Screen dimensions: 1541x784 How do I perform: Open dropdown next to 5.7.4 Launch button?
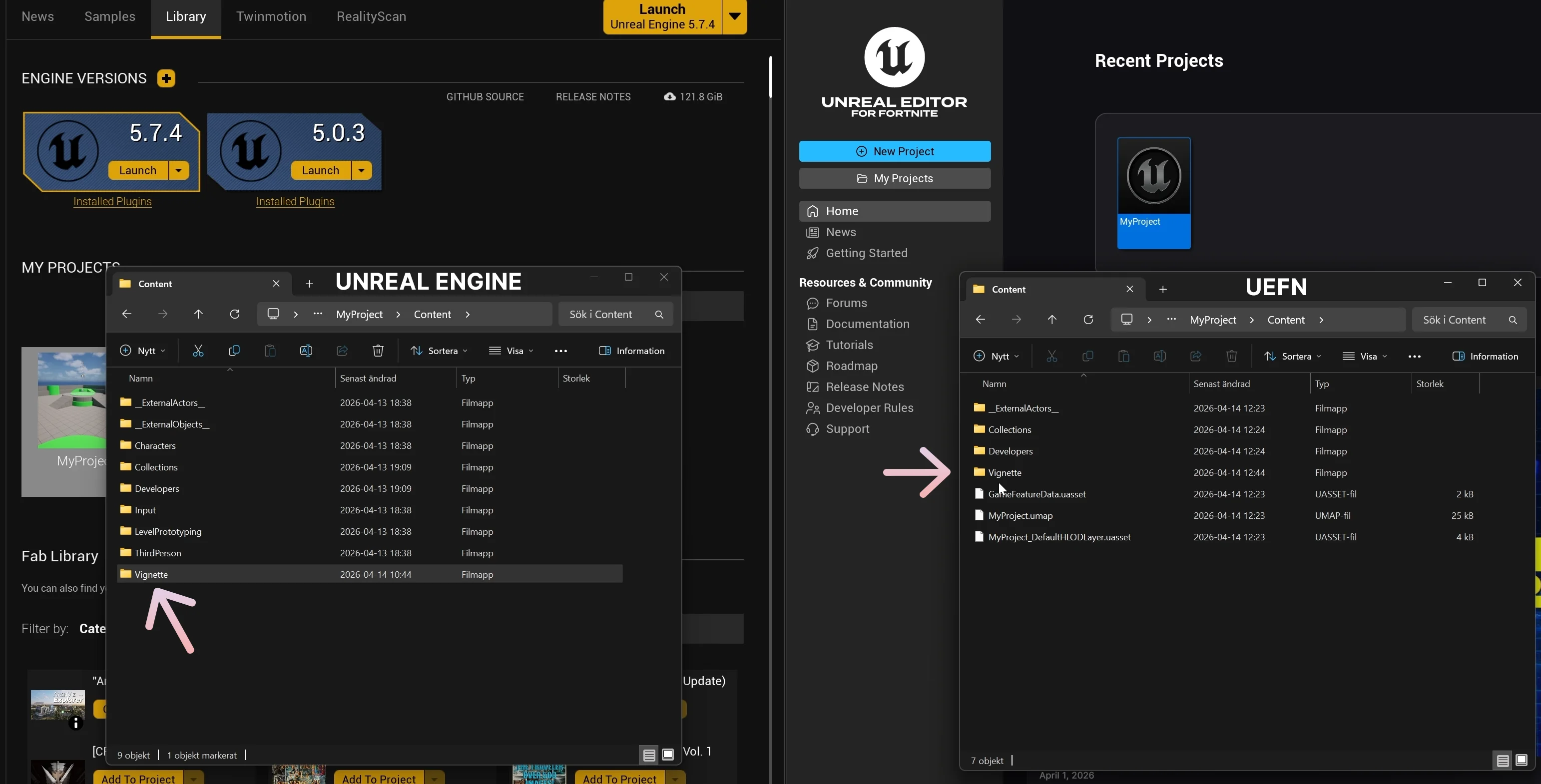[178, 170]
